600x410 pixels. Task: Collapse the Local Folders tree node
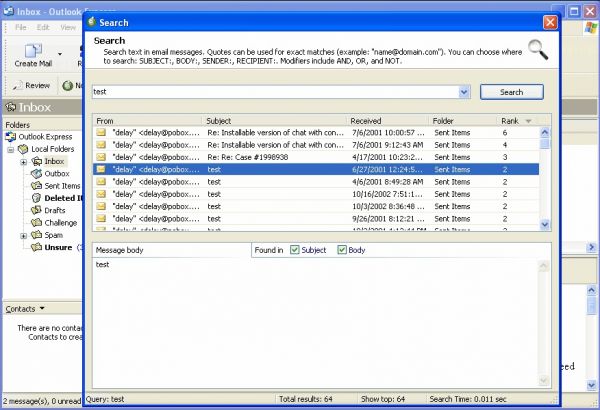pos(11,149)
